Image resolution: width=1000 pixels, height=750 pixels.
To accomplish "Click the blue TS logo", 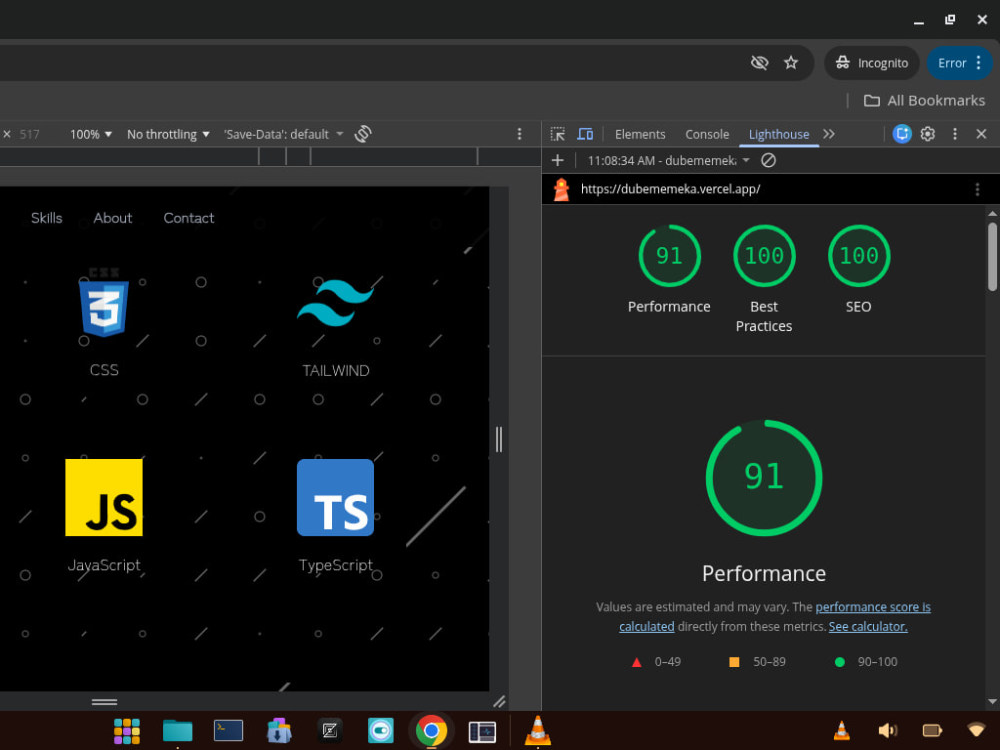I will (x=335, y=497).
